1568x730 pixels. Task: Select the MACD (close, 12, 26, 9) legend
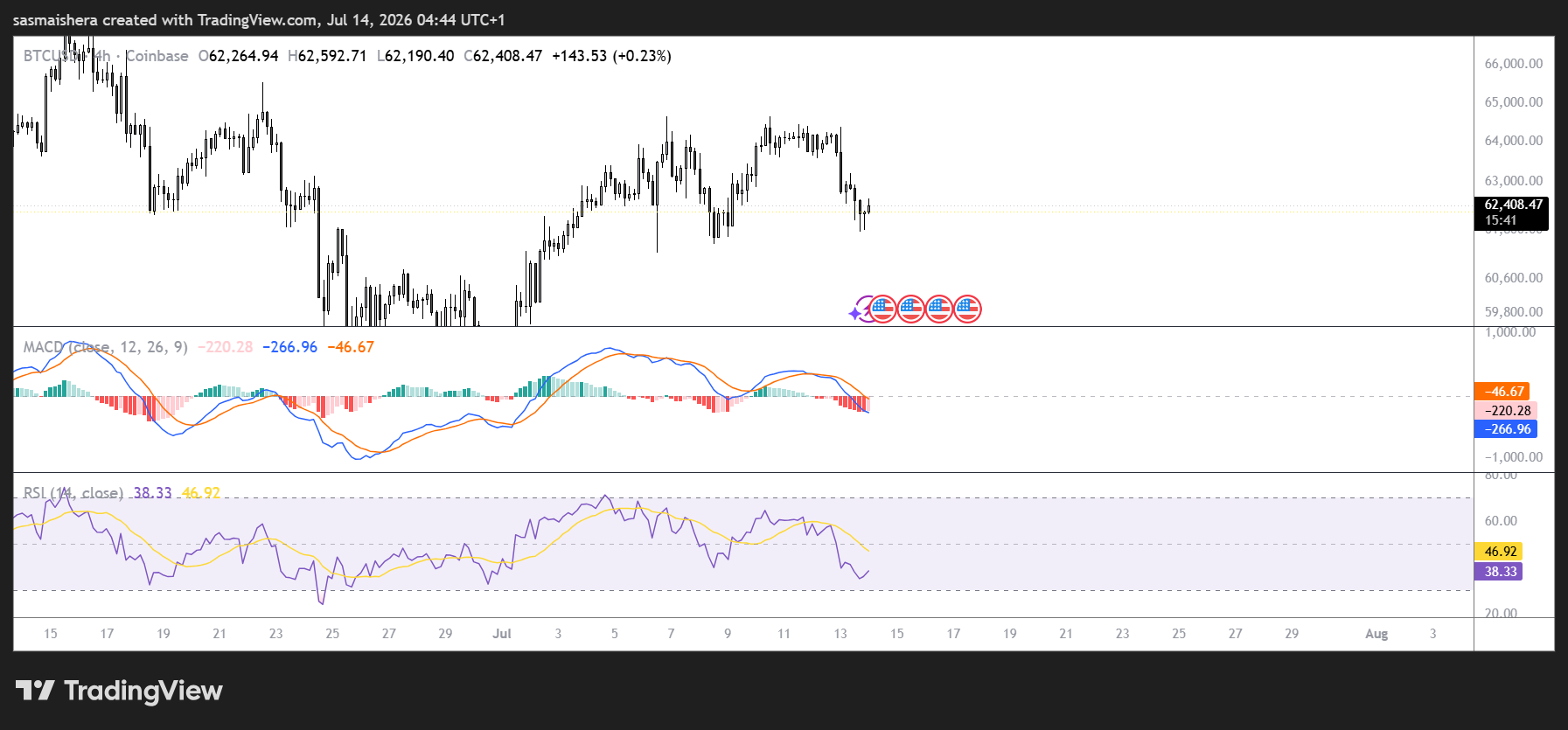coord(106,347)
